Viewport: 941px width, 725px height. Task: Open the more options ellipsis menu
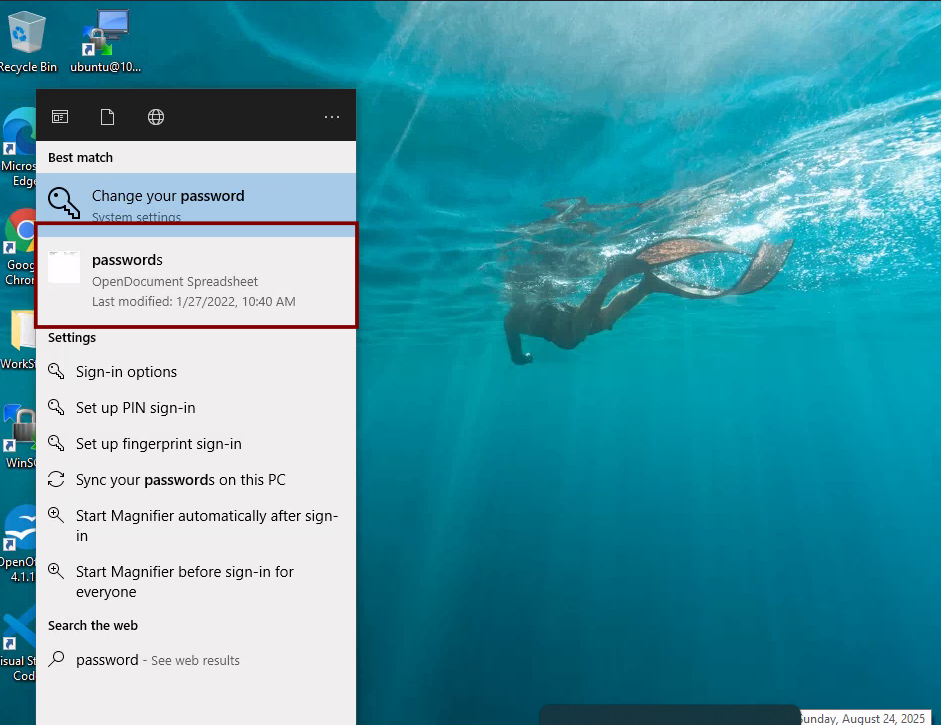coord(332,117)
